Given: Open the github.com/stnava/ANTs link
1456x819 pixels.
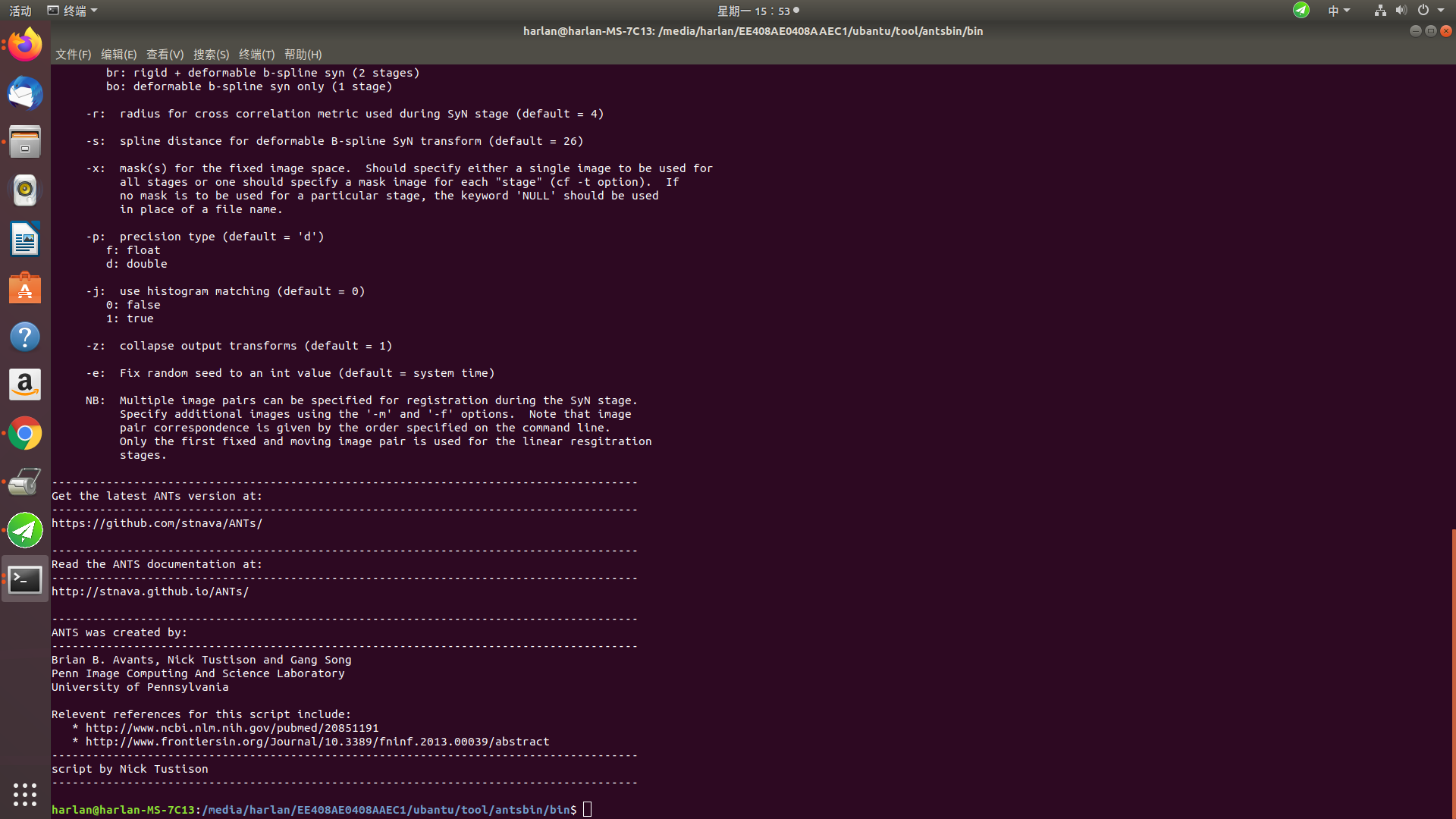Looking at the screenshot, I should (x=157, y=522).
